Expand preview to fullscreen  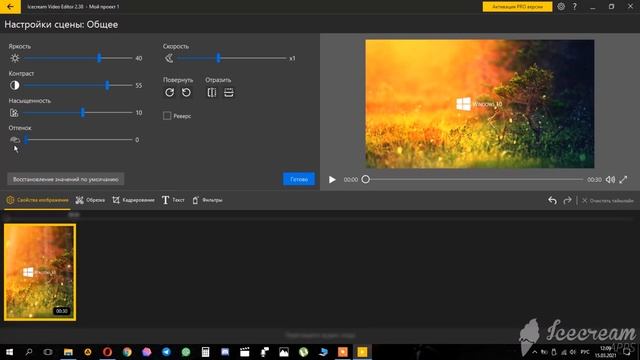tap(623, 180)
